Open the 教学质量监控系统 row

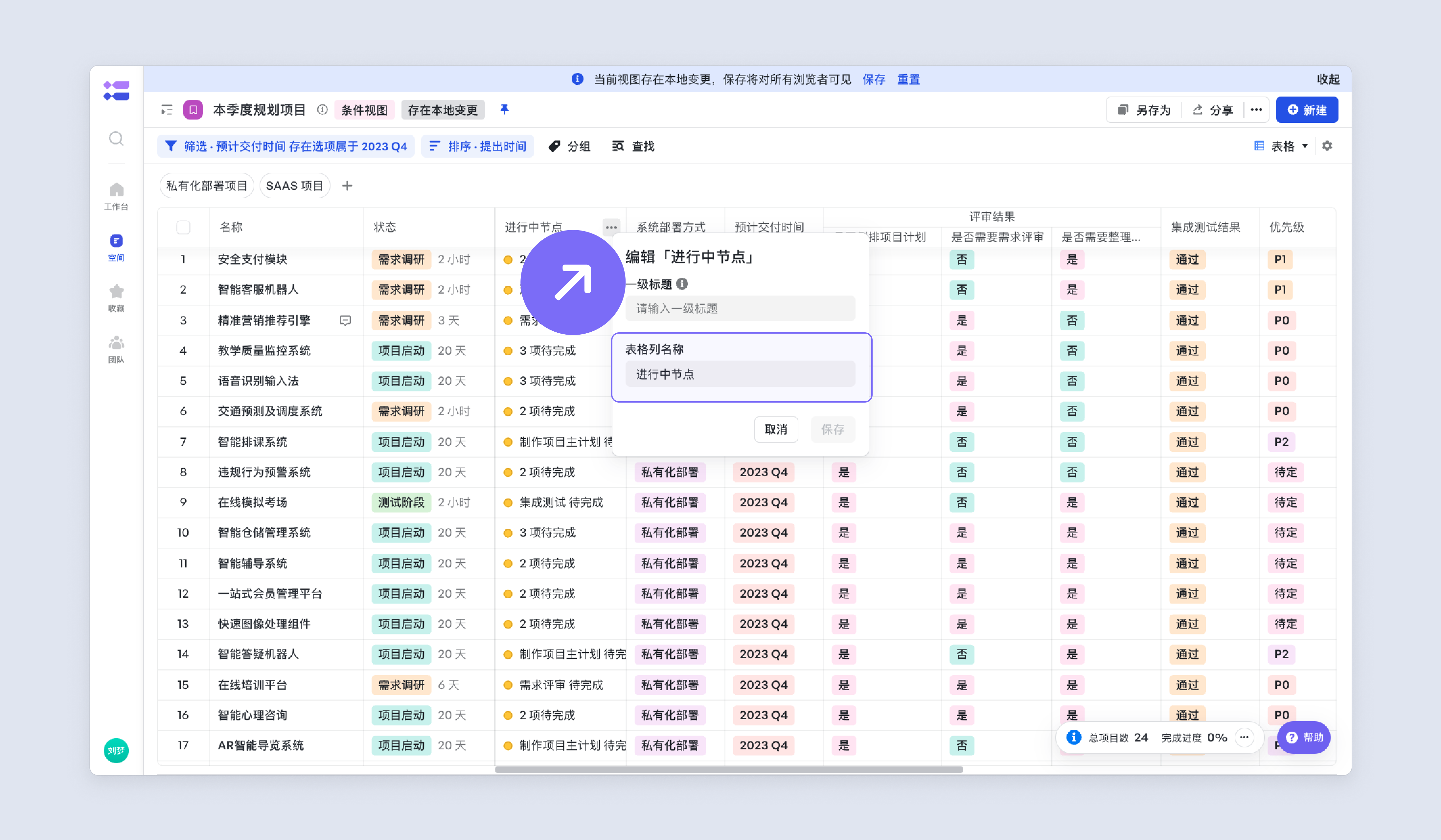(x=264, y=350)
